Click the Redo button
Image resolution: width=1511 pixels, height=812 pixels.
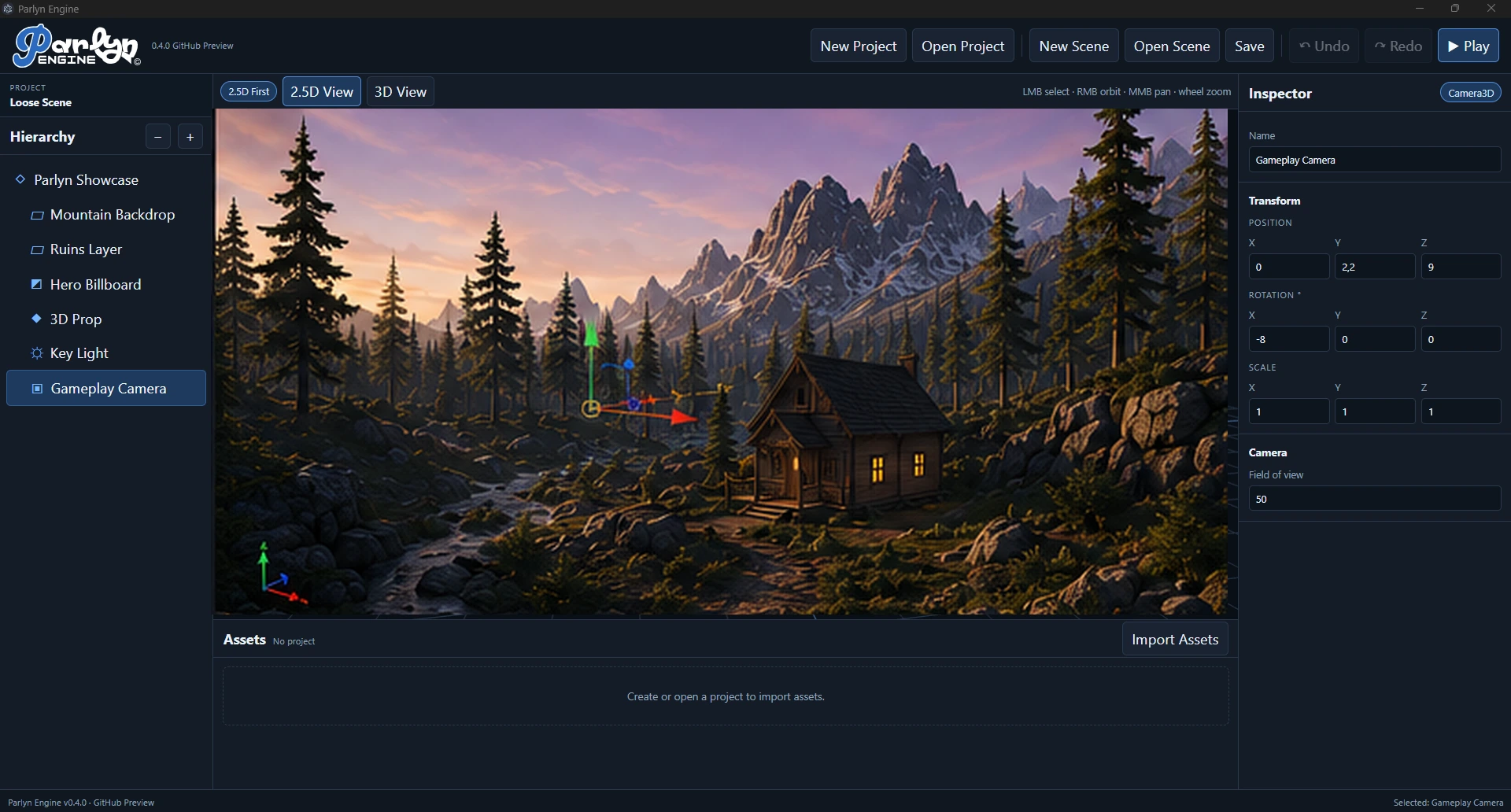click(x=1398, y=46)
